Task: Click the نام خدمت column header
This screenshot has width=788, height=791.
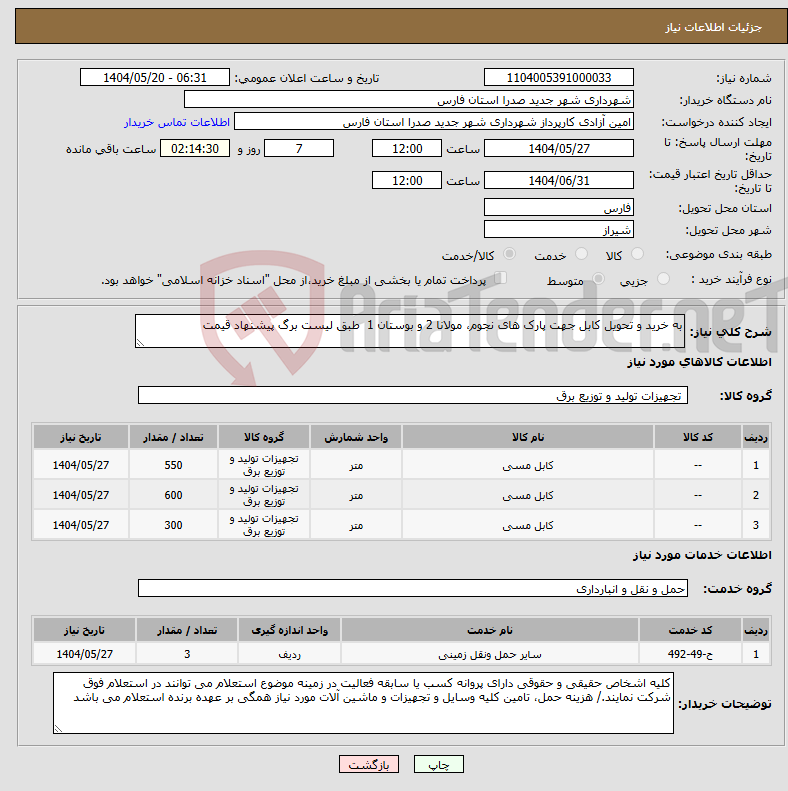Action: [x=489, y=630]
